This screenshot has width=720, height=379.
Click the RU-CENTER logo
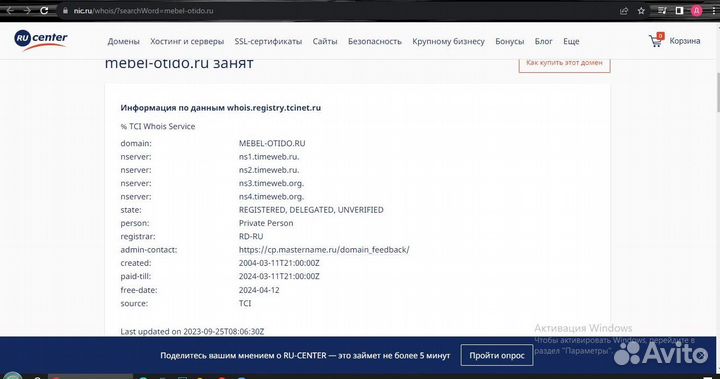click(41, 40)
